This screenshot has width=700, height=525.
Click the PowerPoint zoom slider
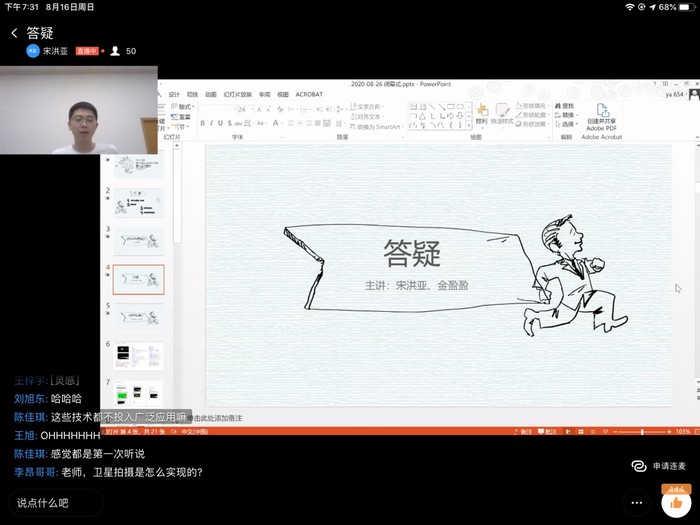642,432
